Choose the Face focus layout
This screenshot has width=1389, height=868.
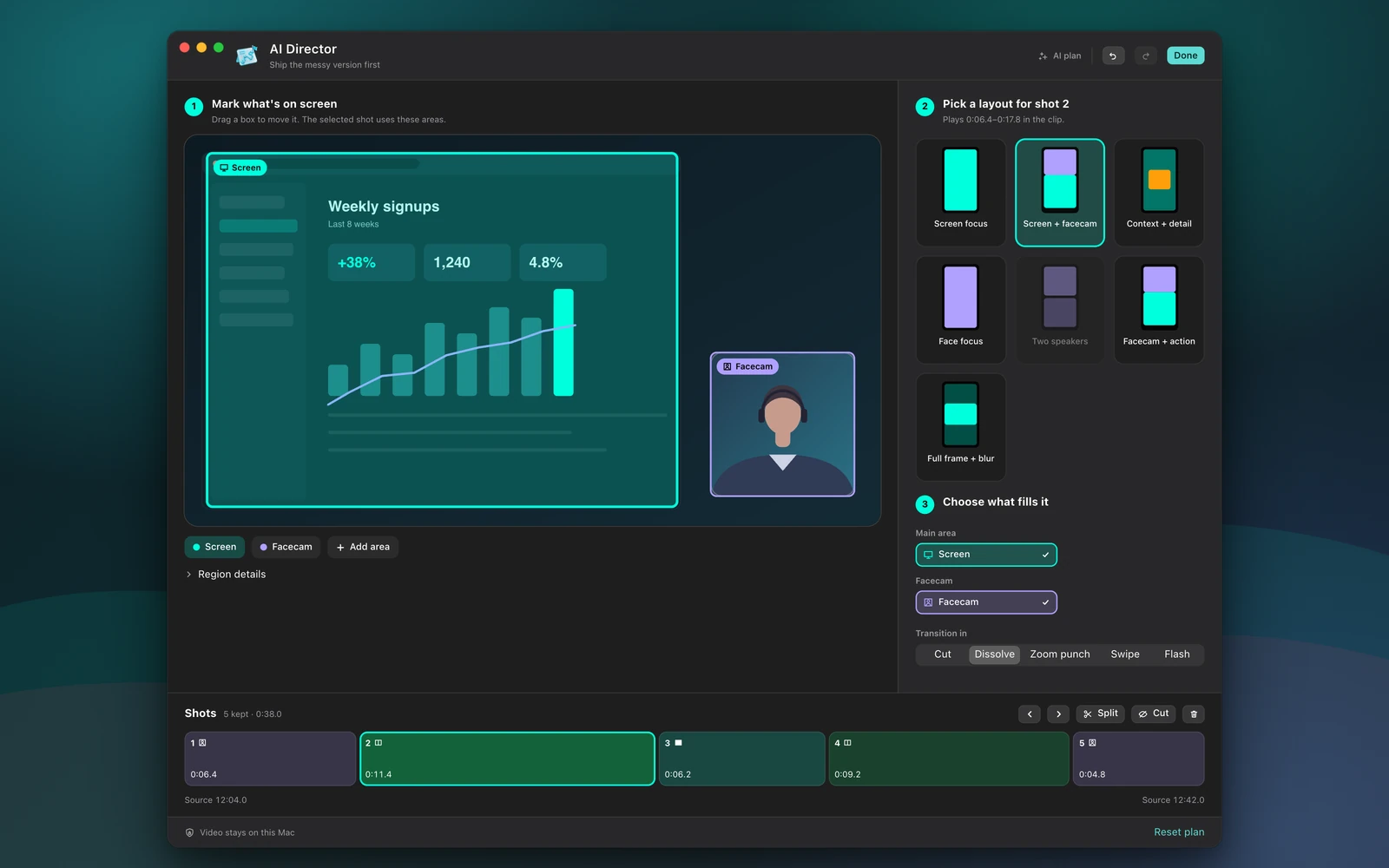click(x=960, y=310)
